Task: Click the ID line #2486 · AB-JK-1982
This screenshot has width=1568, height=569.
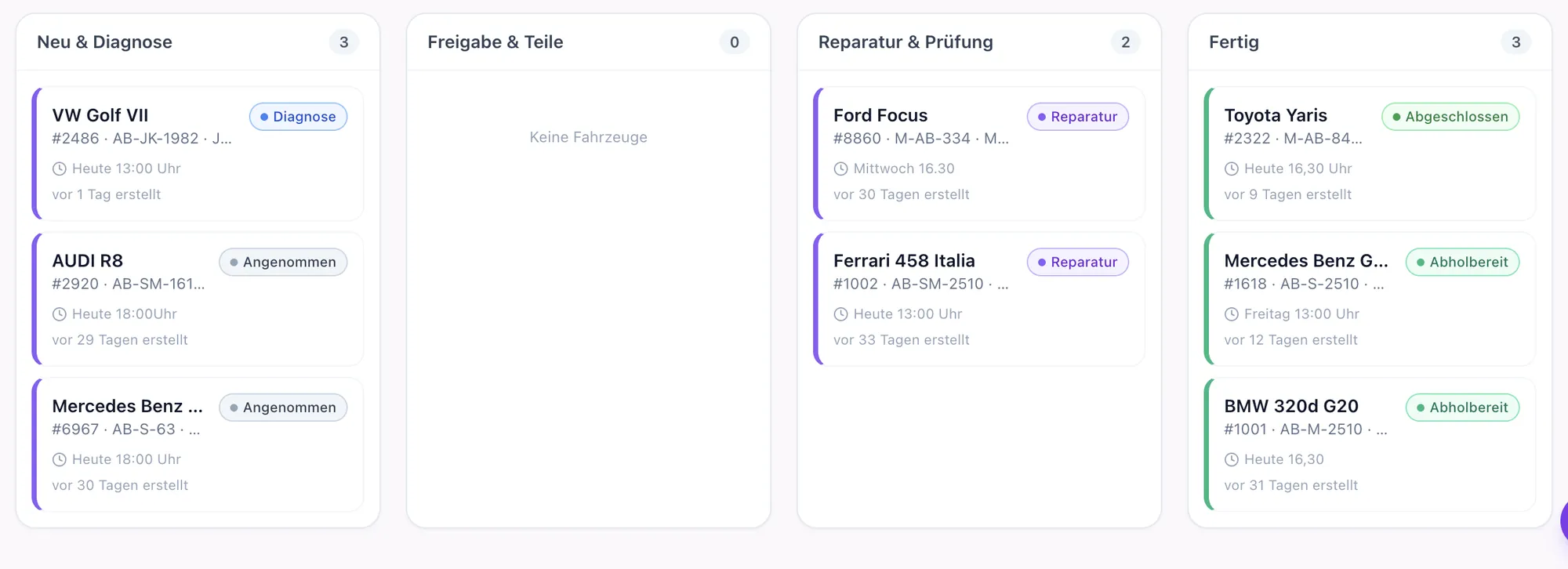Action: coord(142,139)
